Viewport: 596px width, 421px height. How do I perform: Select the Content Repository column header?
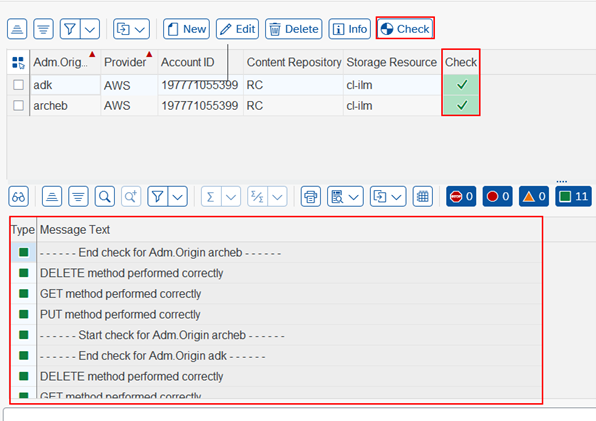point(294,62)
